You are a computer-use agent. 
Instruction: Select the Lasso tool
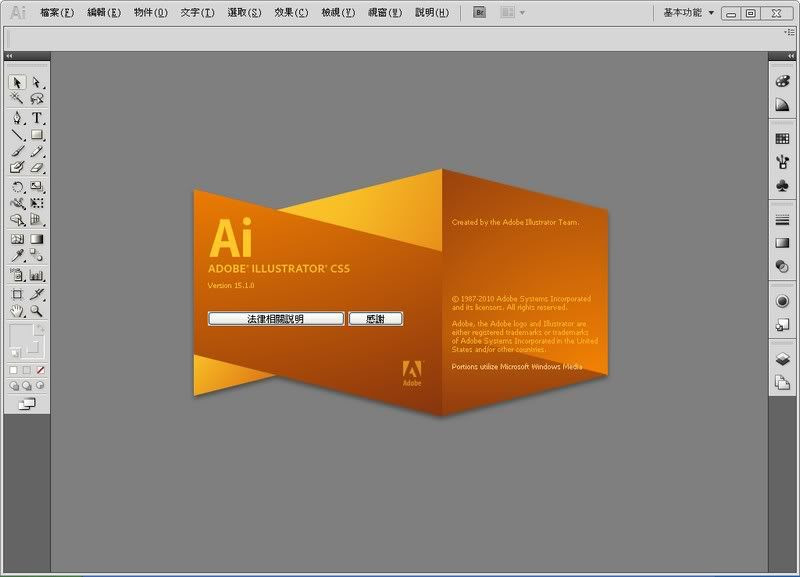pos(37,98)
